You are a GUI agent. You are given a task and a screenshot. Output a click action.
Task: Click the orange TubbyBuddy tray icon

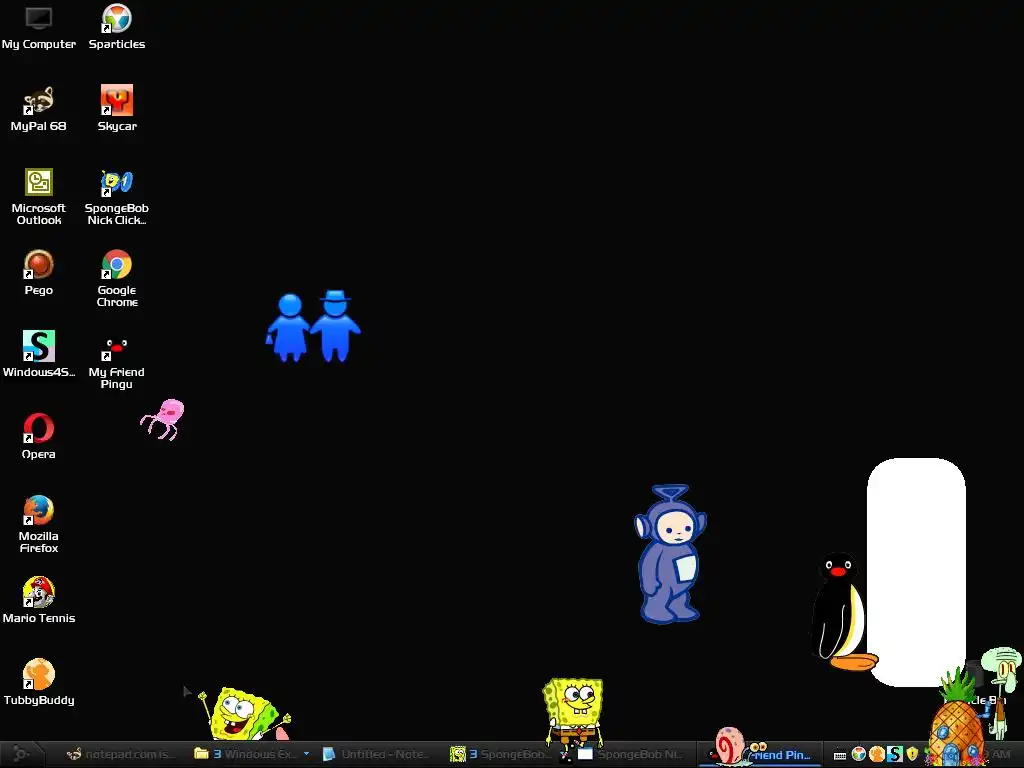877,755
